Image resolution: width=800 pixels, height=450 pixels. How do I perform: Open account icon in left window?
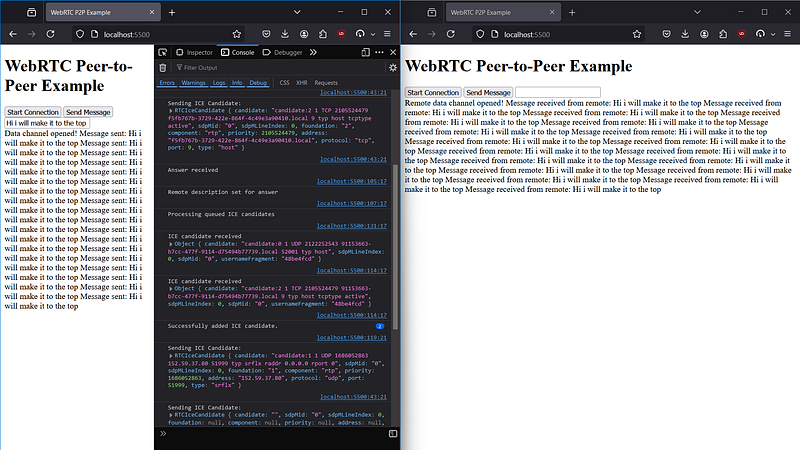[x=304, y=34]
